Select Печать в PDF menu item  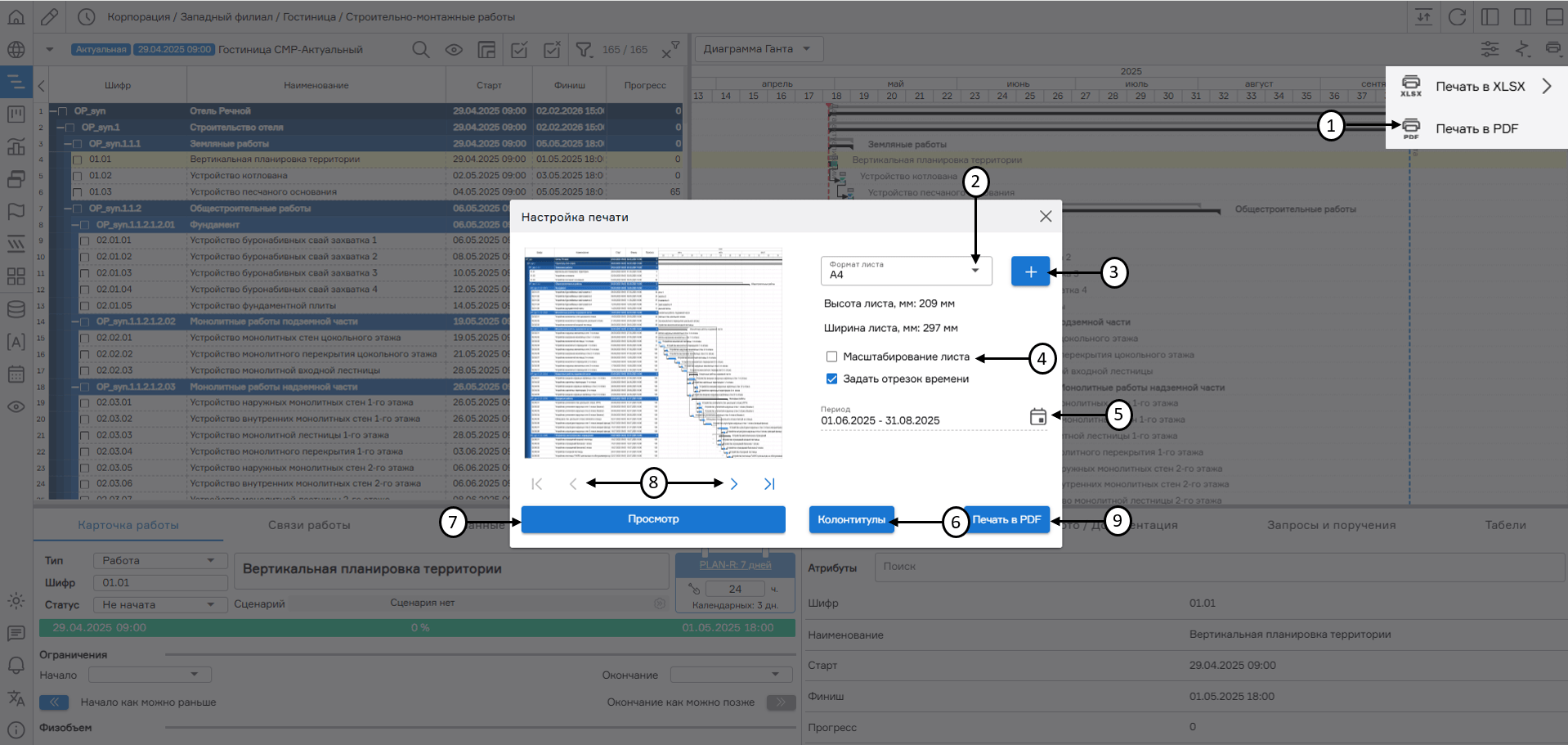1476,128
